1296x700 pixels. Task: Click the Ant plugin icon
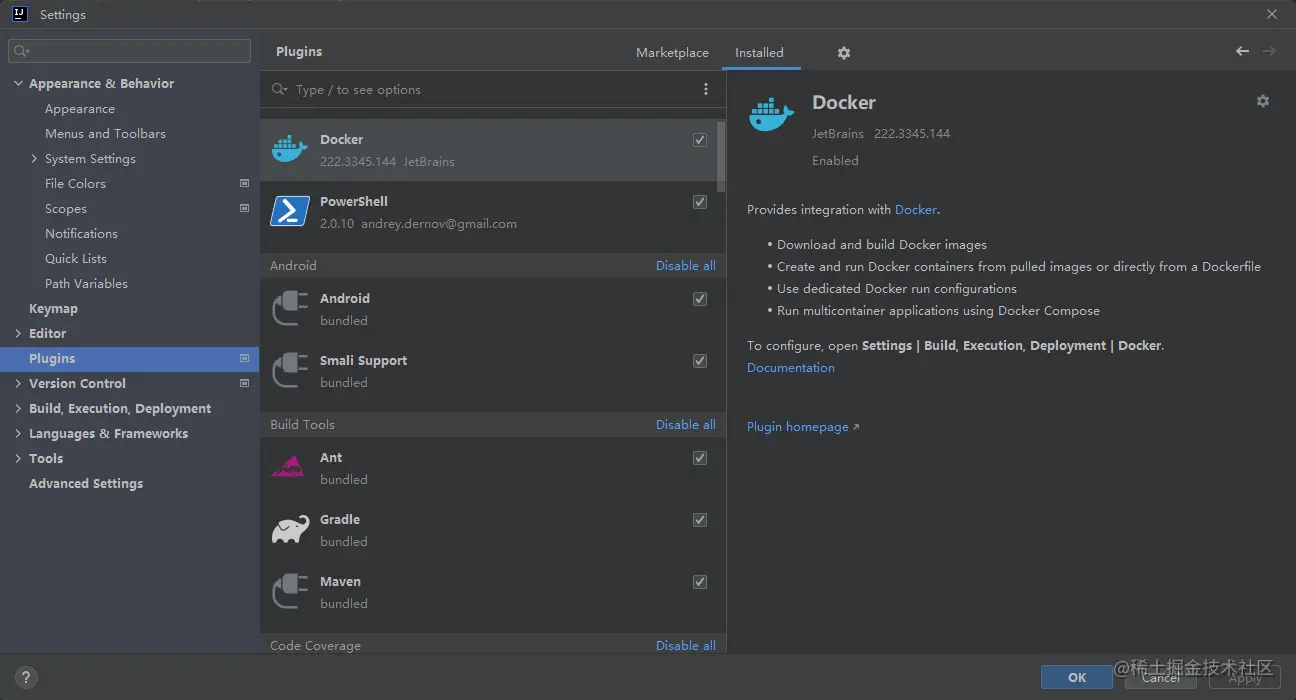coord(289,468)
